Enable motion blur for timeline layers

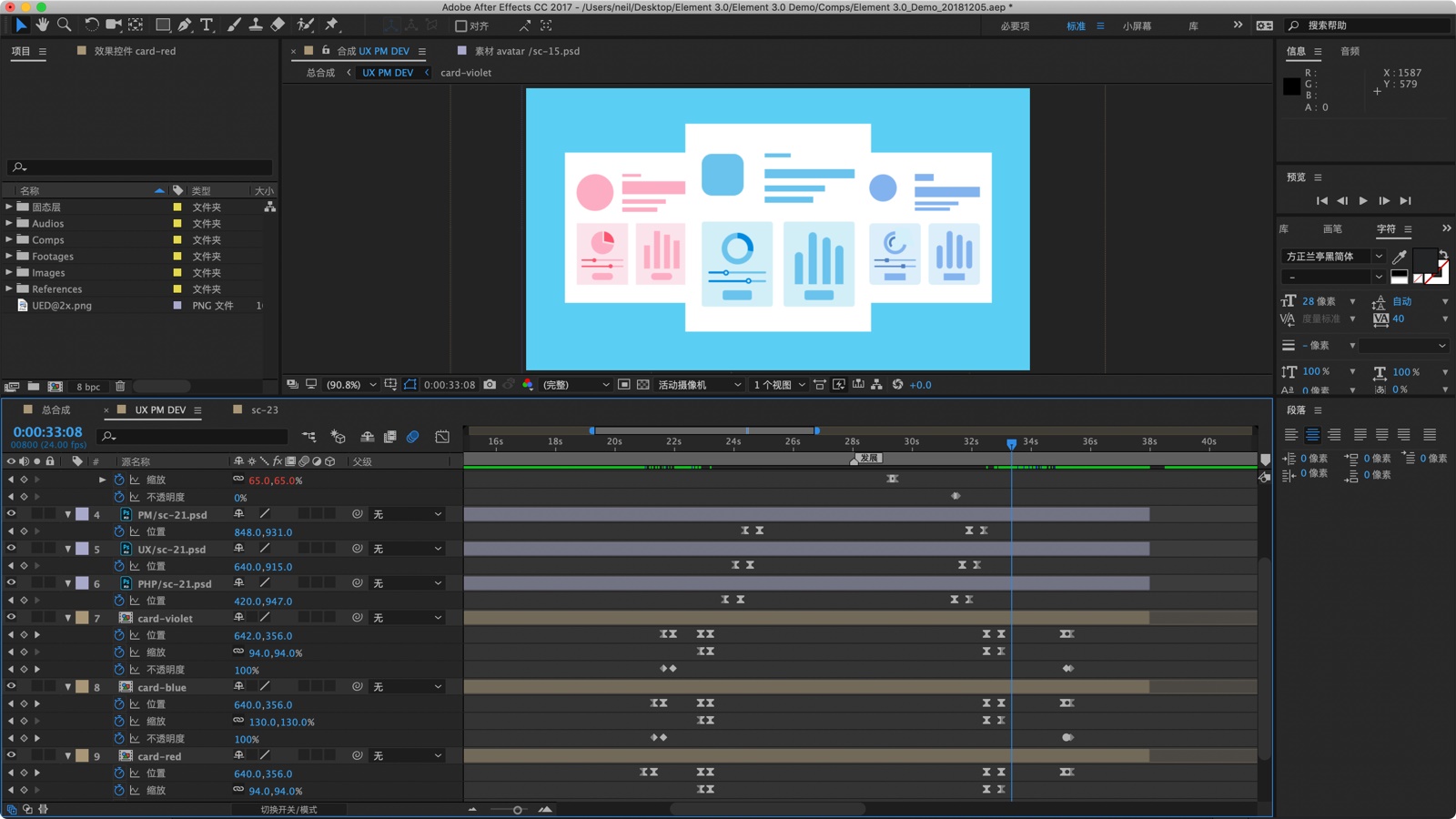pos(413,437)
